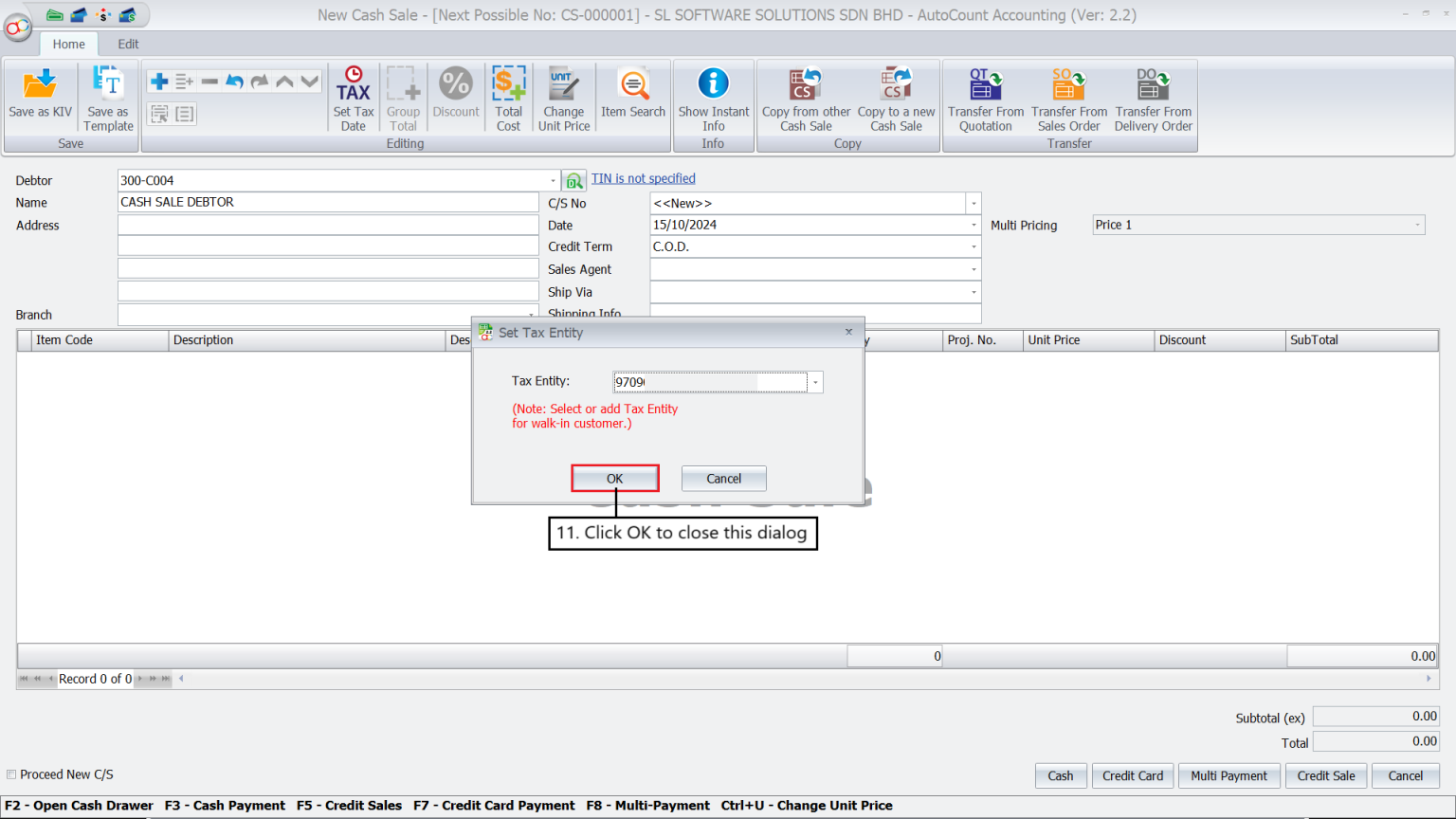The width and height of the screenshot is (1456, 819).
Task: Select Copy to a new Cash Sale
Action: (x=896, y=99)
